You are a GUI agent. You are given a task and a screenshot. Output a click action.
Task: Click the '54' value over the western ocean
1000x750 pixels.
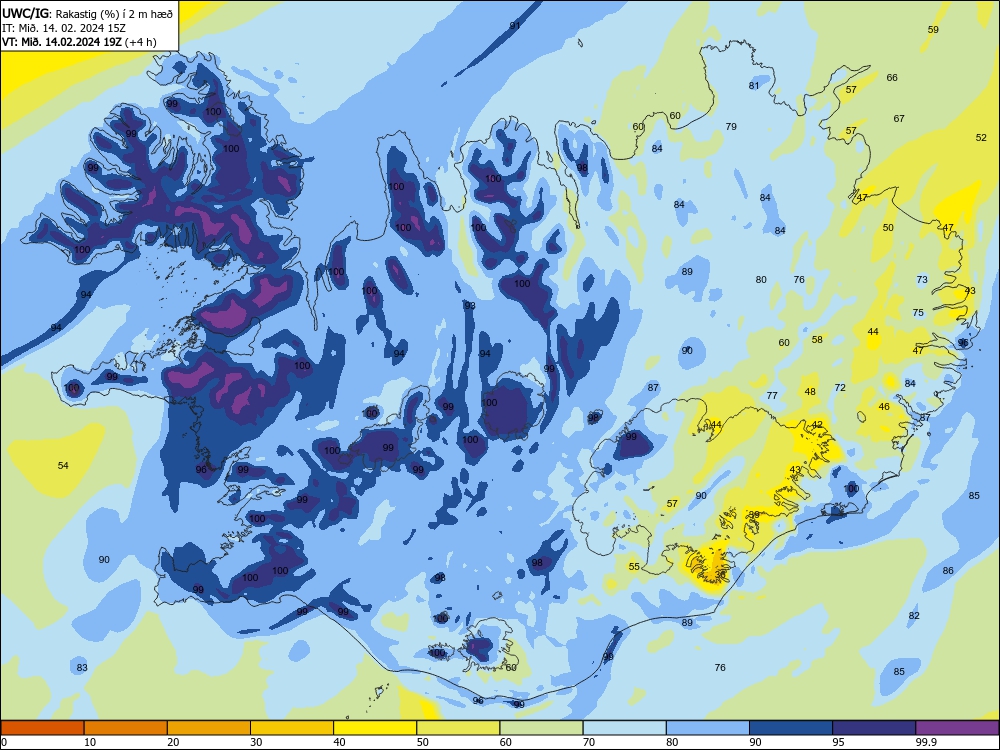(x=63, y=466)
